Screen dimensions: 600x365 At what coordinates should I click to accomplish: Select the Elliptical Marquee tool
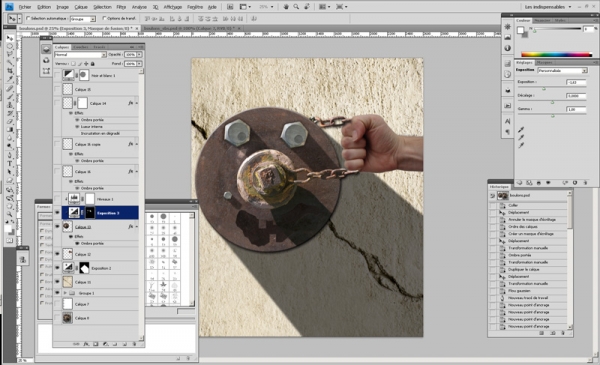pyautogui.click(x=10, y=46)
